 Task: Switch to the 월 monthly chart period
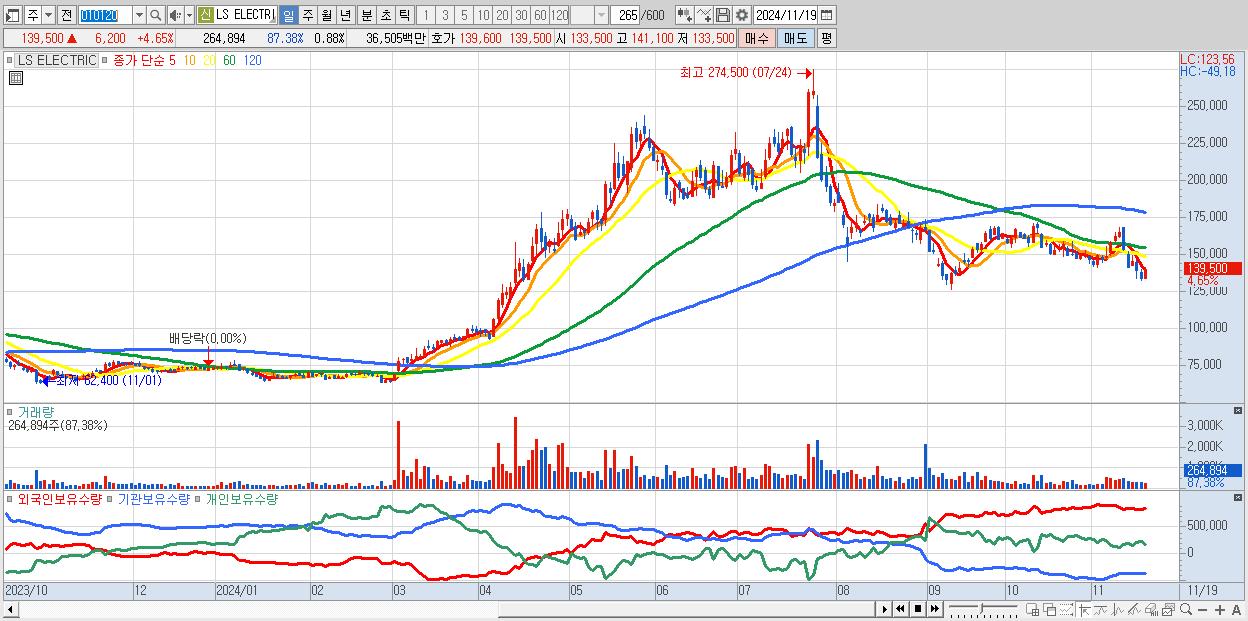pos(326,15)
